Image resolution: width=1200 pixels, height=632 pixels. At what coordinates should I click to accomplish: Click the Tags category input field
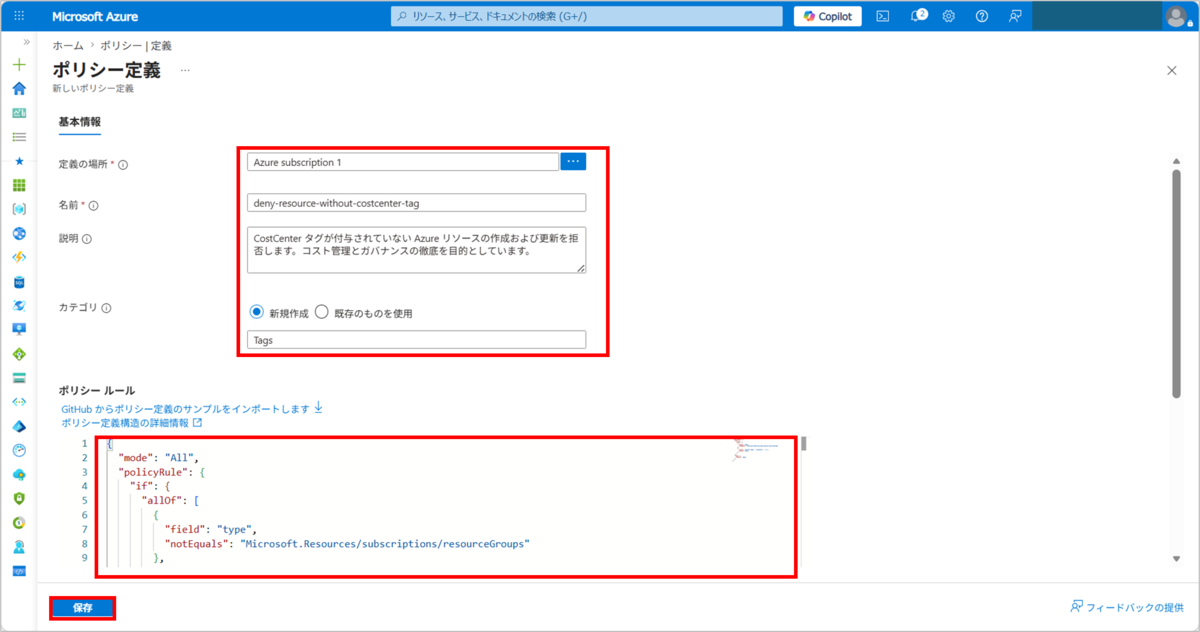pos(416,340)
